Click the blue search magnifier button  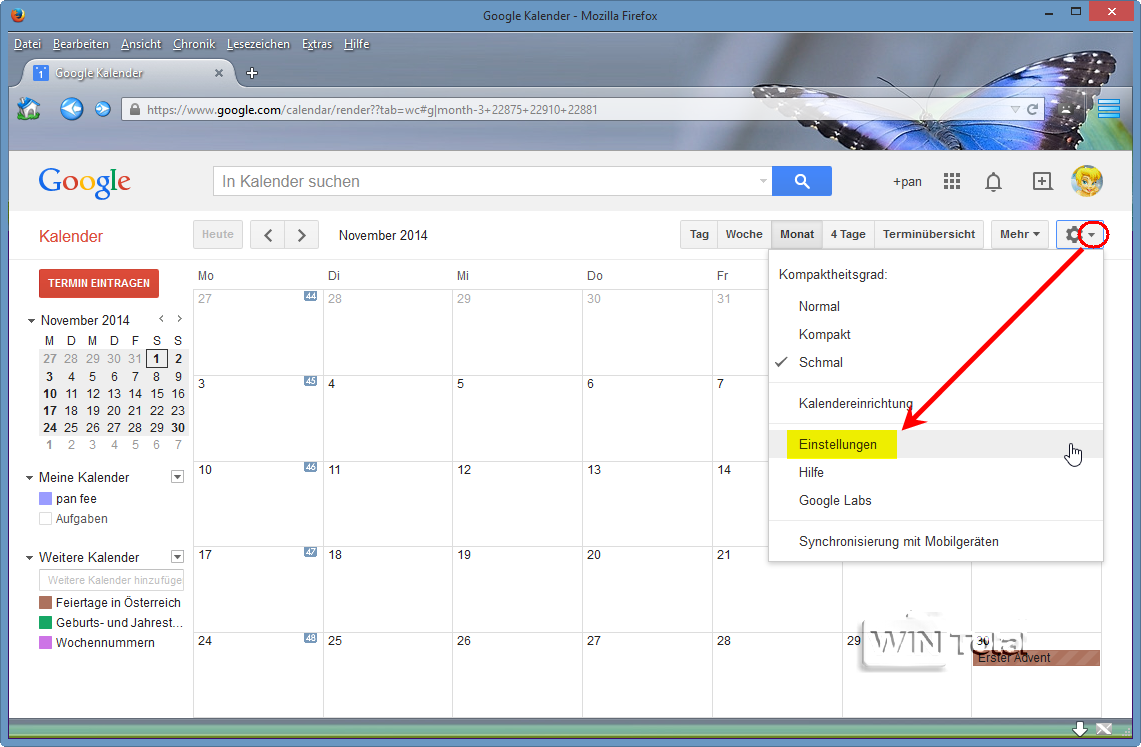point(802,181)
